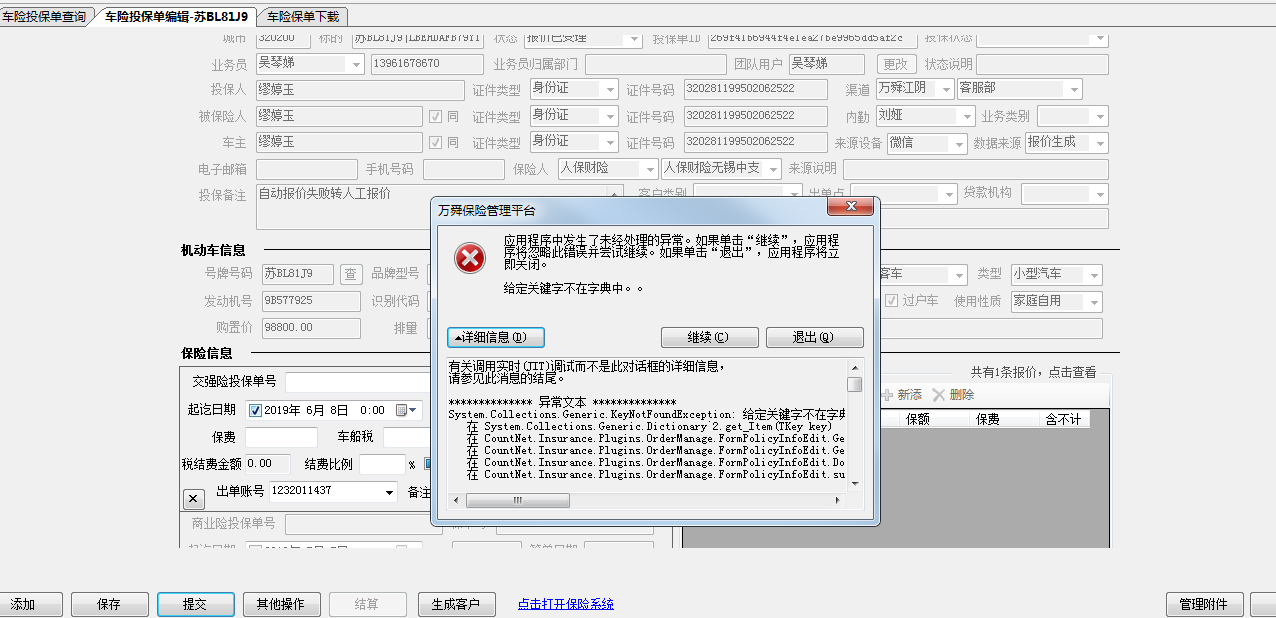The image size is (1276, 618).
Task: Click the 手机号码 input field
Action: click(x=464, y=169)
